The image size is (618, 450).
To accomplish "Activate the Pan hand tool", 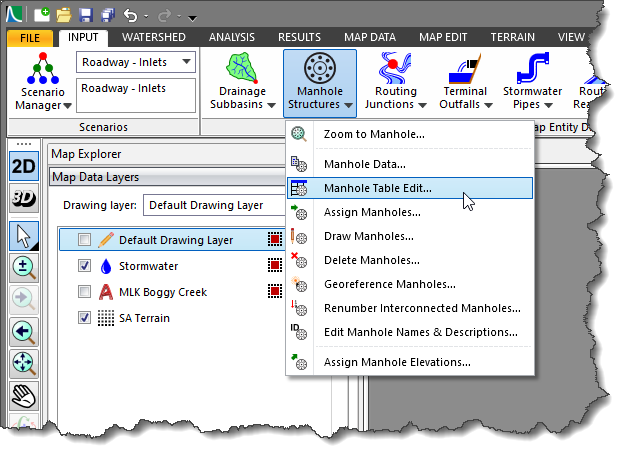I will (24, 398).
